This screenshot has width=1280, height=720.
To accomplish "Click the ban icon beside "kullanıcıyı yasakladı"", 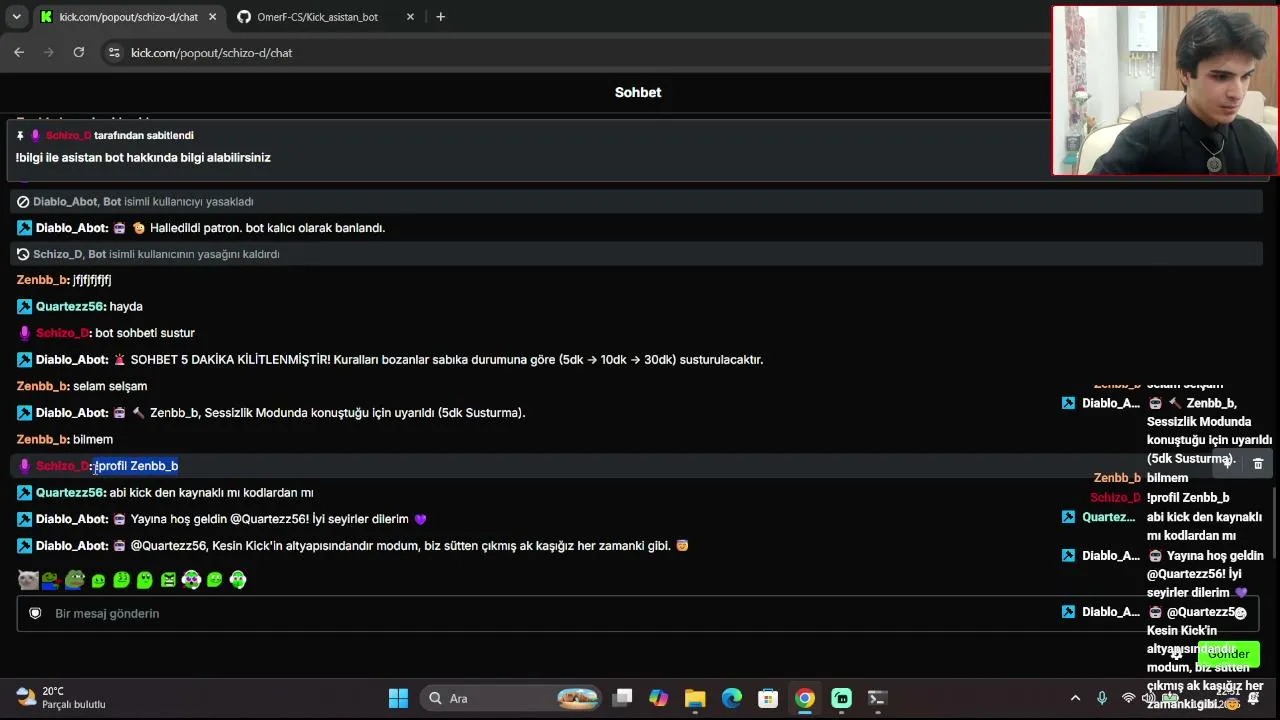I will point(23,202).
